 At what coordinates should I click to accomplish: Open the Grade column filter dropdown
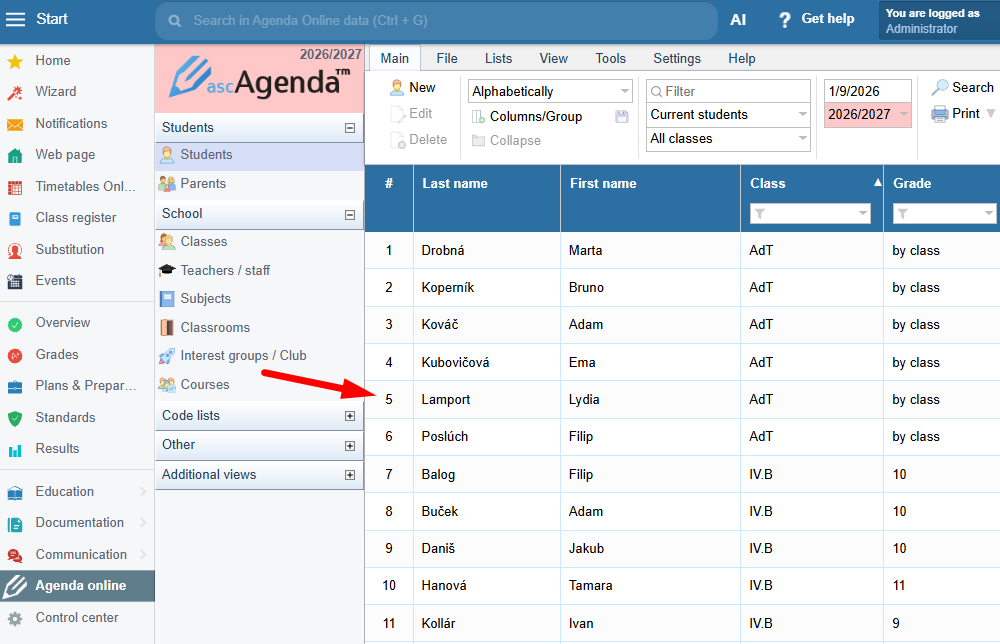945,214
